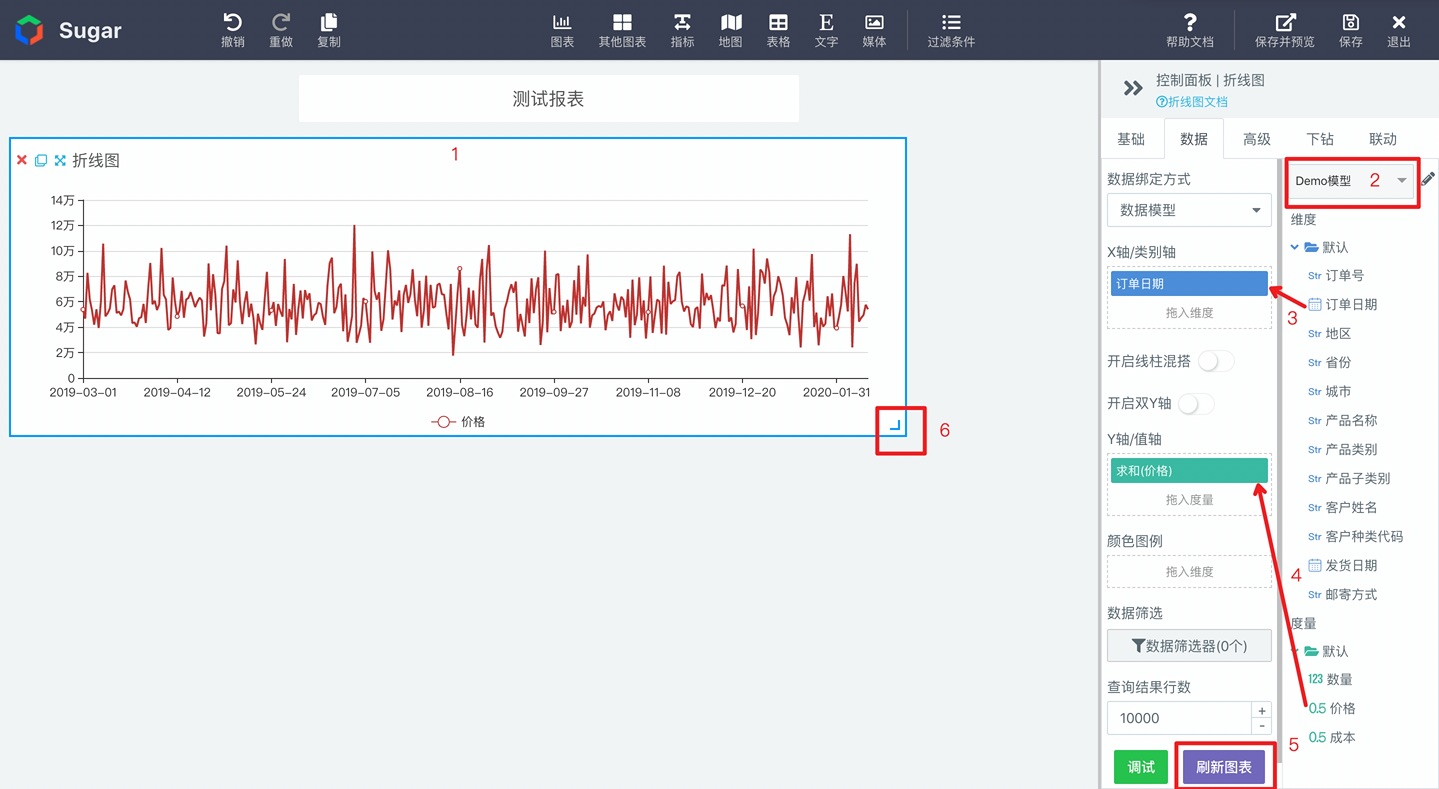The width and height of the screenshot is (1439, 789).
Task: Collapse the 默认 folder under 度量
Action: pos(1295,651)
